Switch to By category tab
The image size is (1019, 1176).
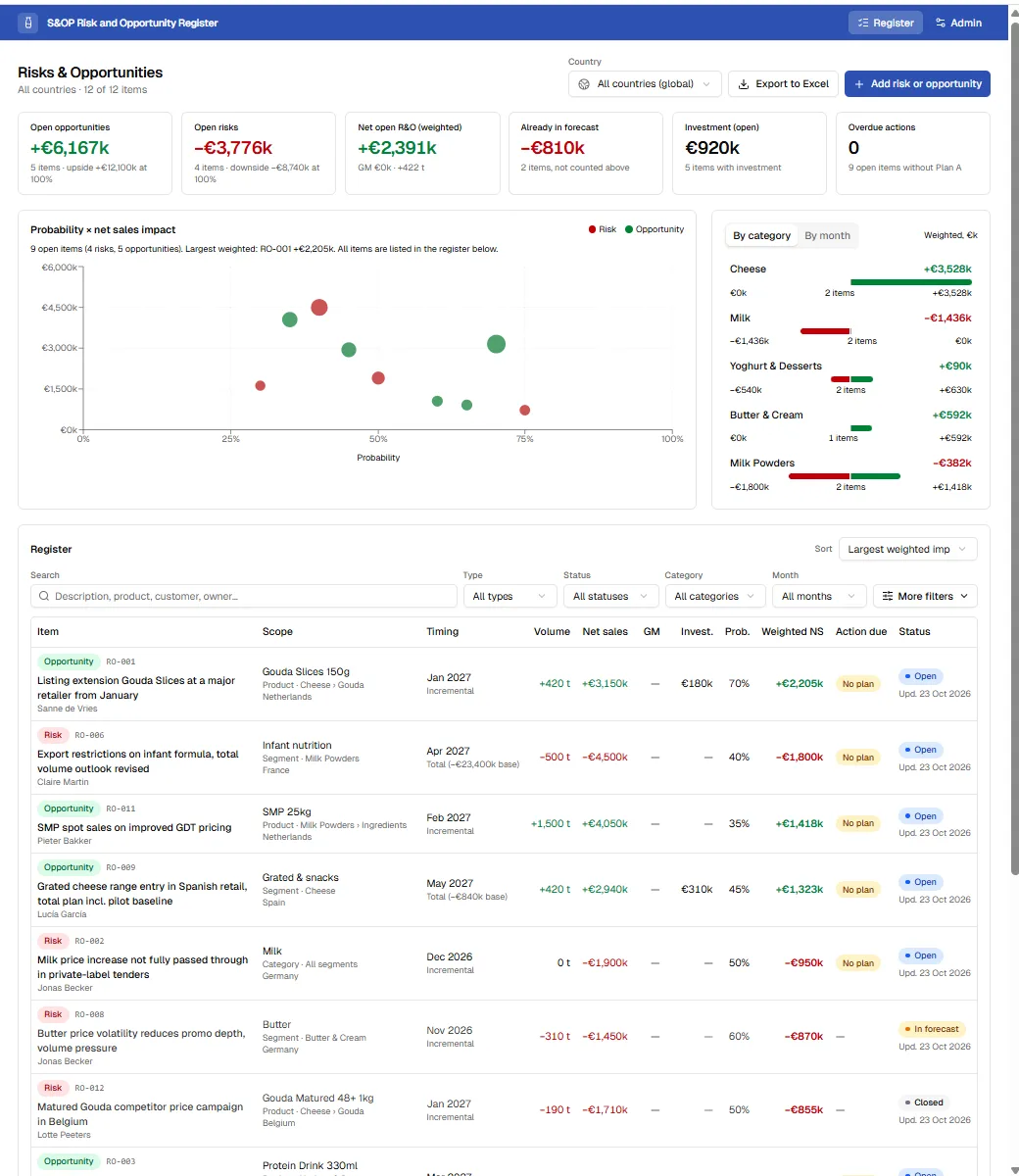[761, 235]
